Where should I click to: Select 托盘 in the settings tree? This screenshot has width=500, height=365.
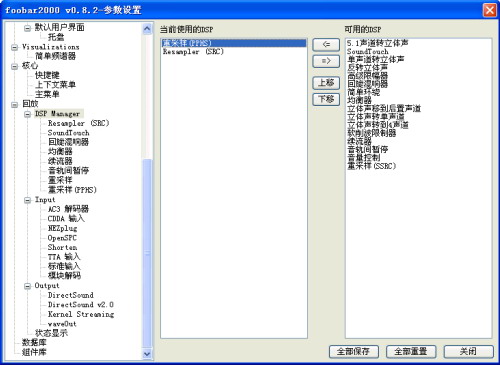56,37
